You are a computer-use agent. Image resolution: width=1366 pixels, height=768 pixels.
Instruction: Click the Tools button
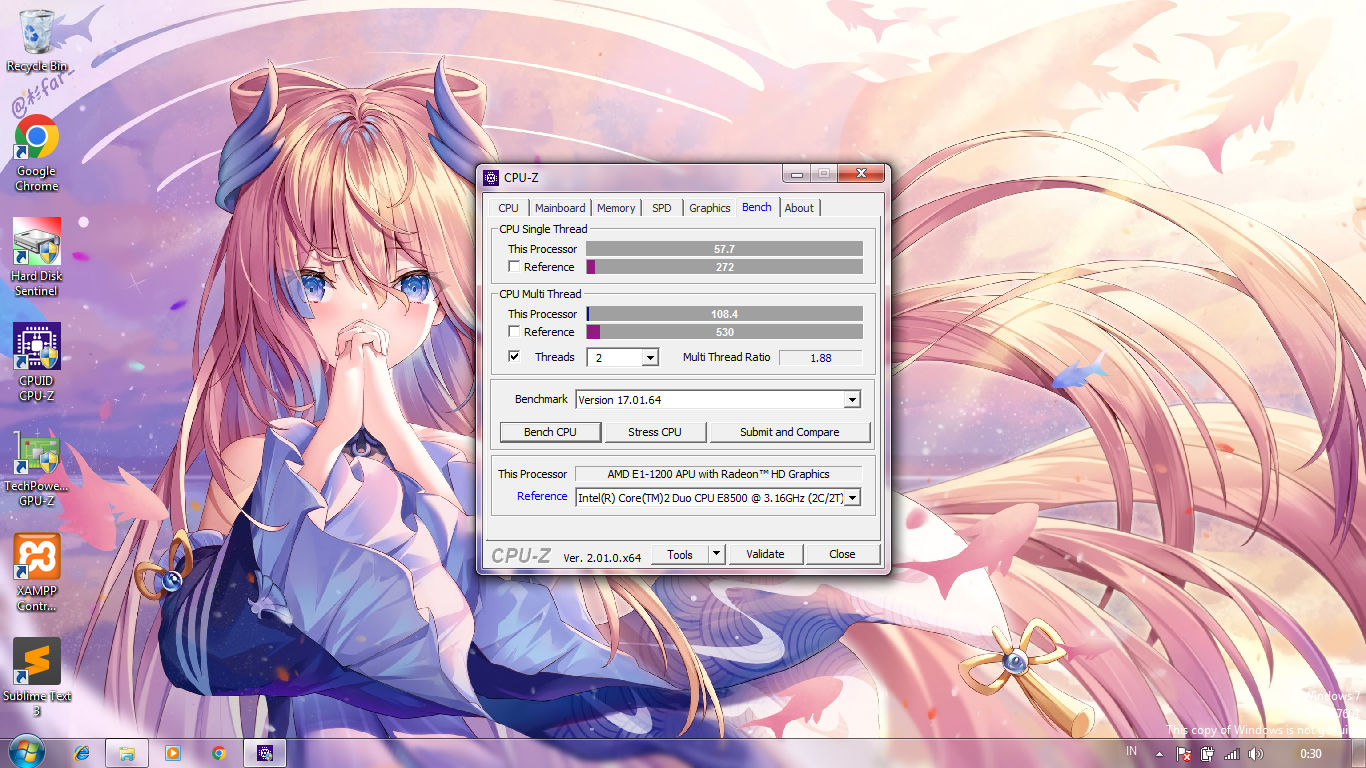(680, 554)
